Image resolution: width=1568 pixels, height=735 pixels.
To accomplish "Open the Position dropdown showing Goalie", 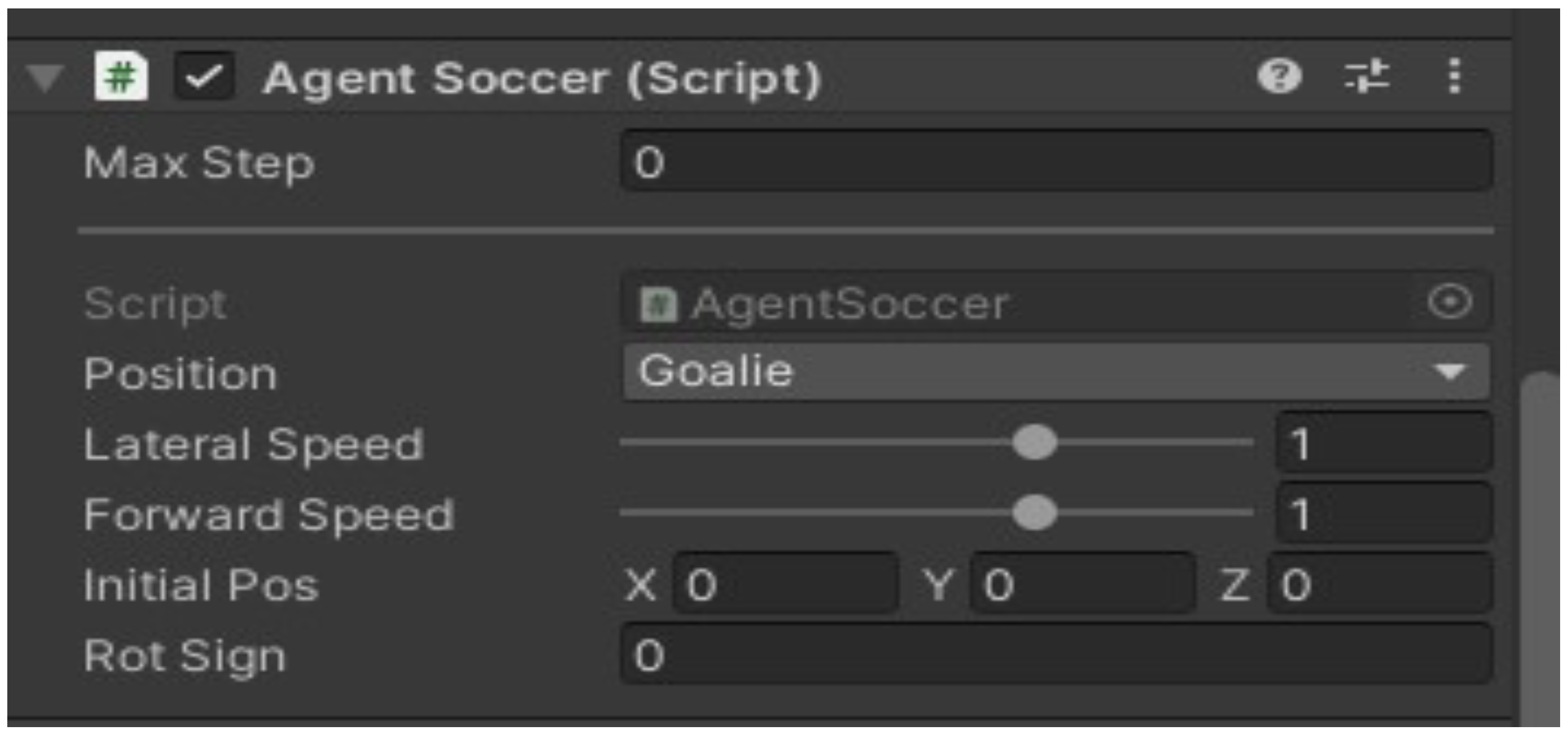I will 1035,371.
